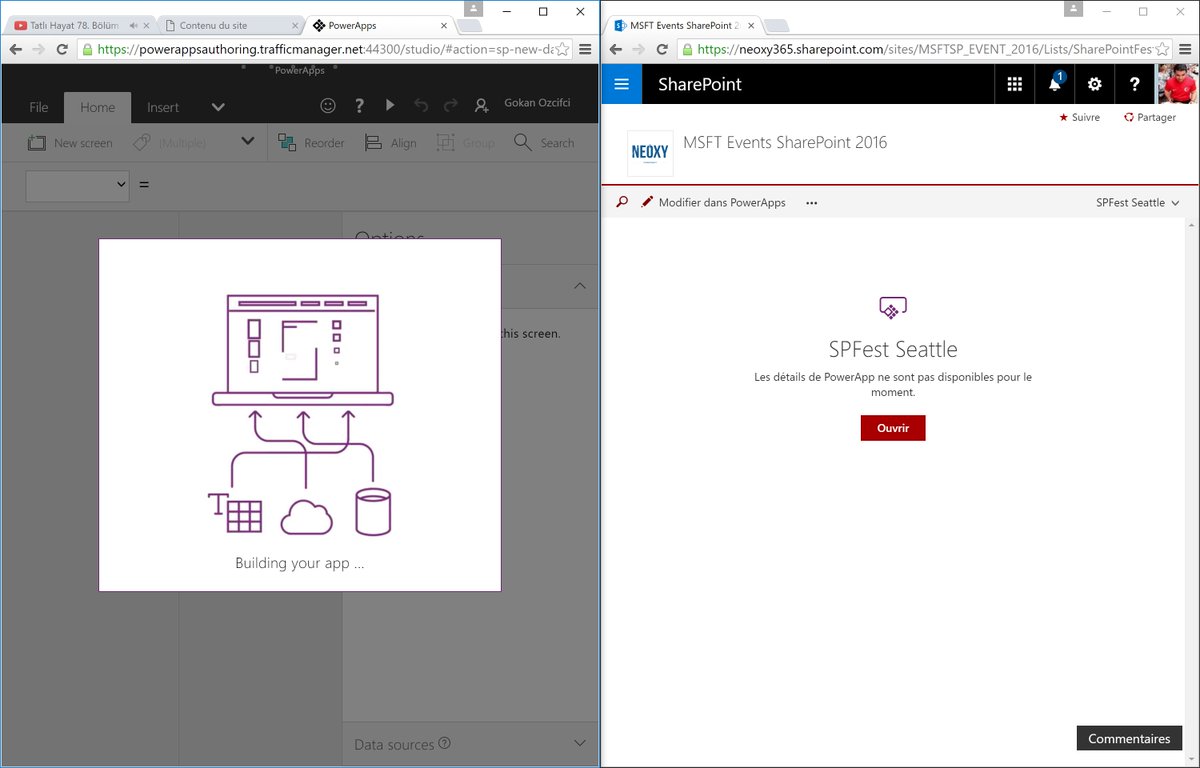Click the red Ouvrir button

click(893, 428)
